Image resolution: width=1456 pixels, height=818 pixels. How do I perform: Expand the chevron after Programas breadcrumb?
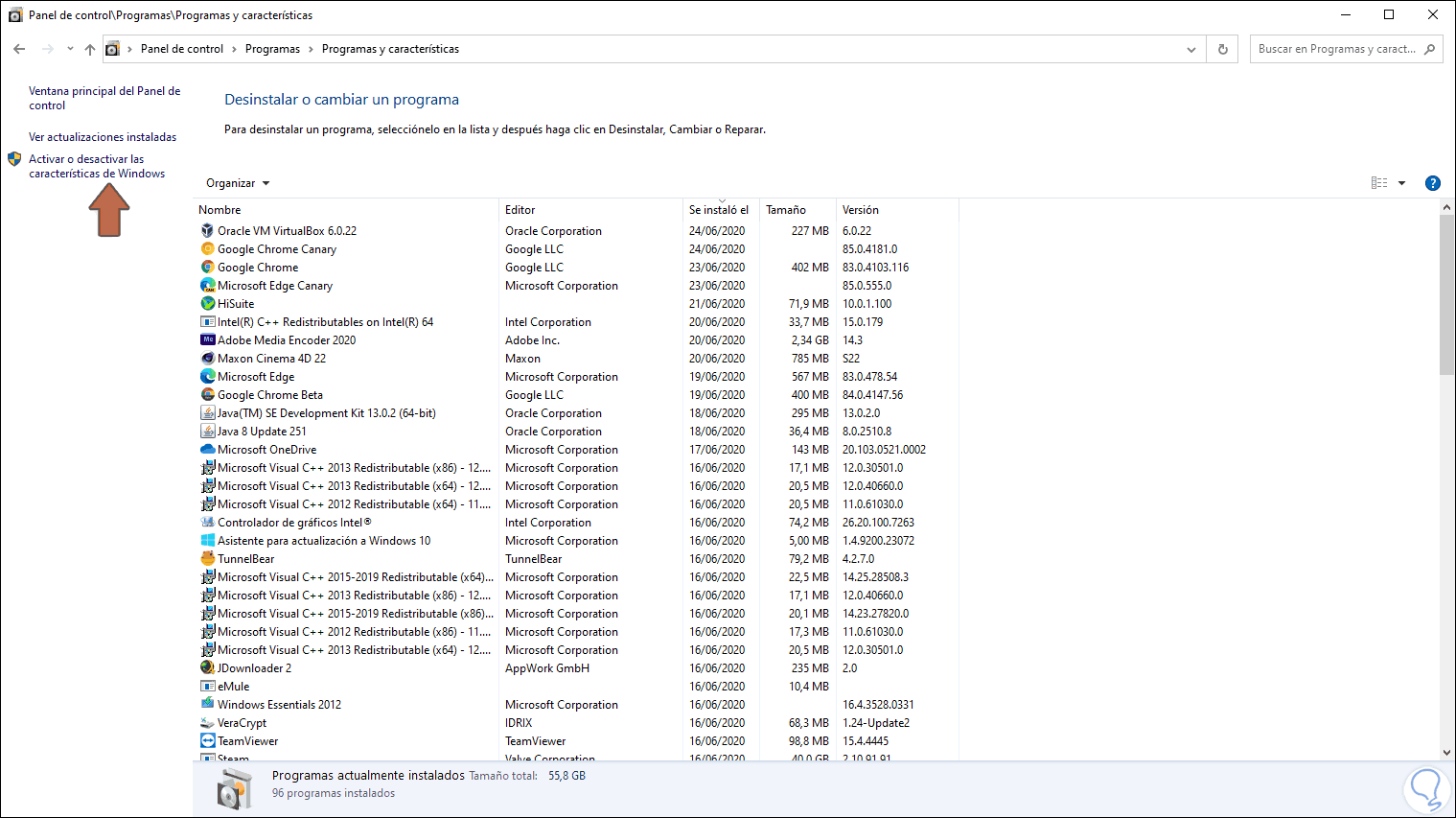point(311,49)
